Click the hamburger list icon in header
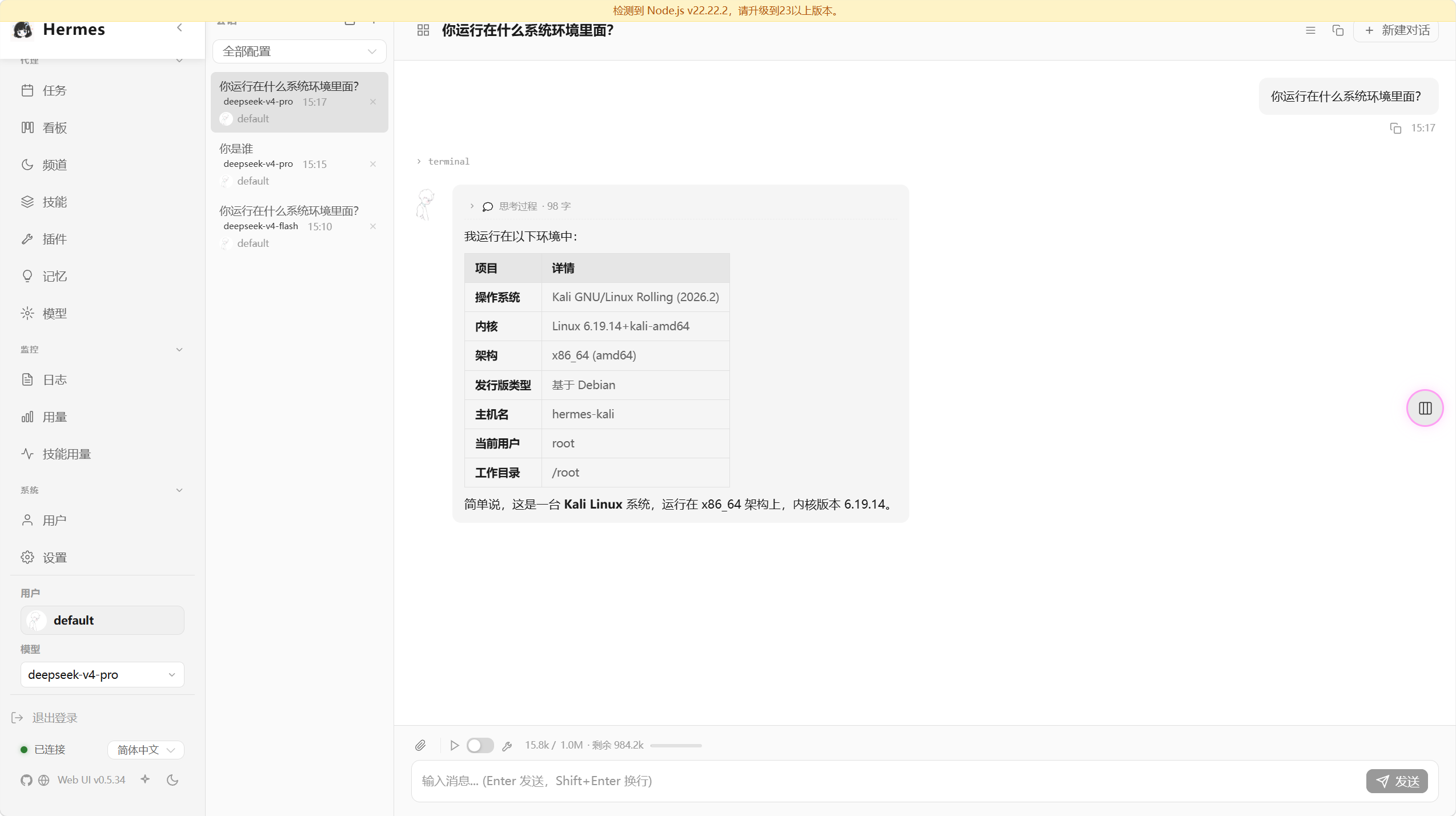 tap(1311, 30)
